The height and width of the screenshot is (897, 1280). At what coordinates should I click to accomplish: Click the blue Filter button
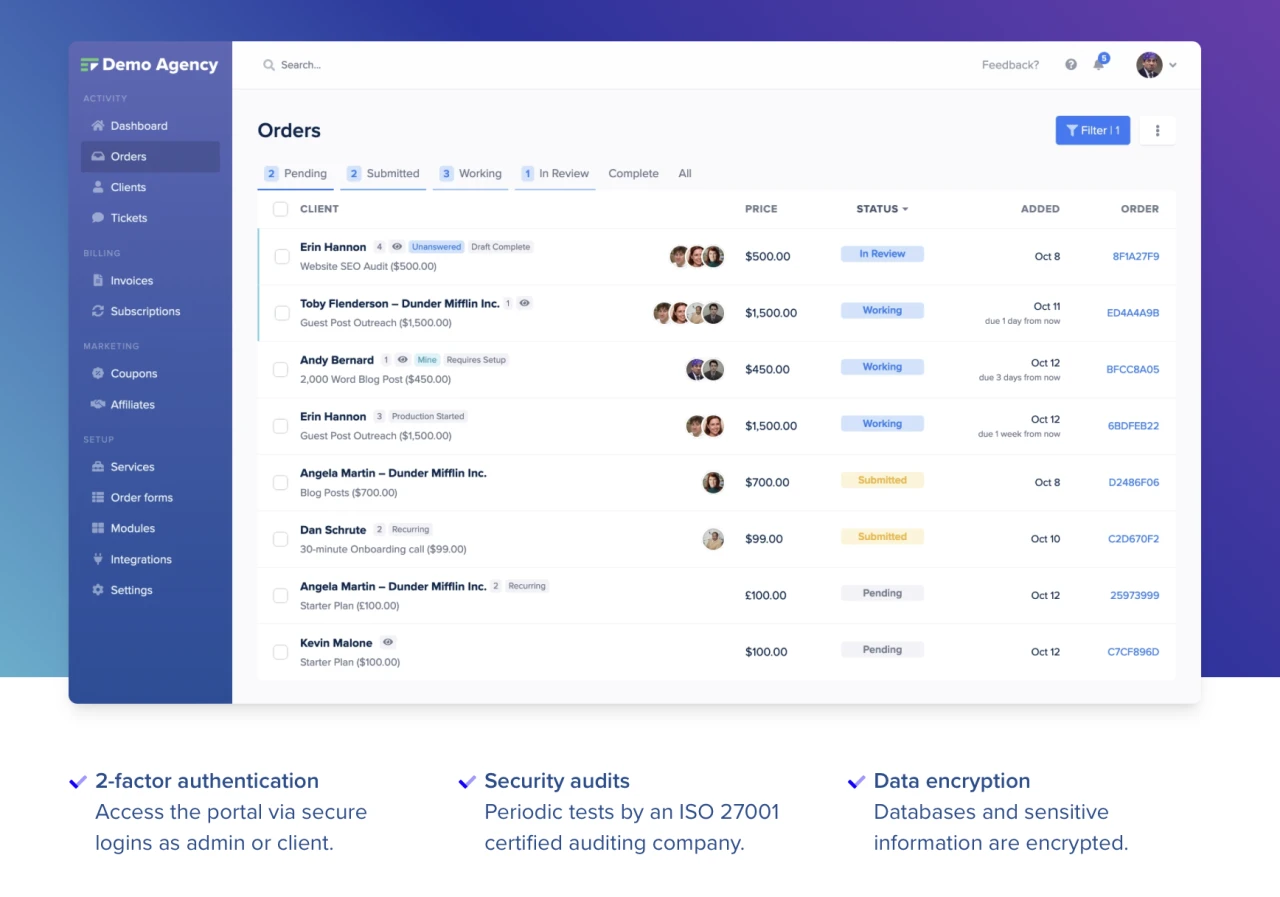(1093, 130)
